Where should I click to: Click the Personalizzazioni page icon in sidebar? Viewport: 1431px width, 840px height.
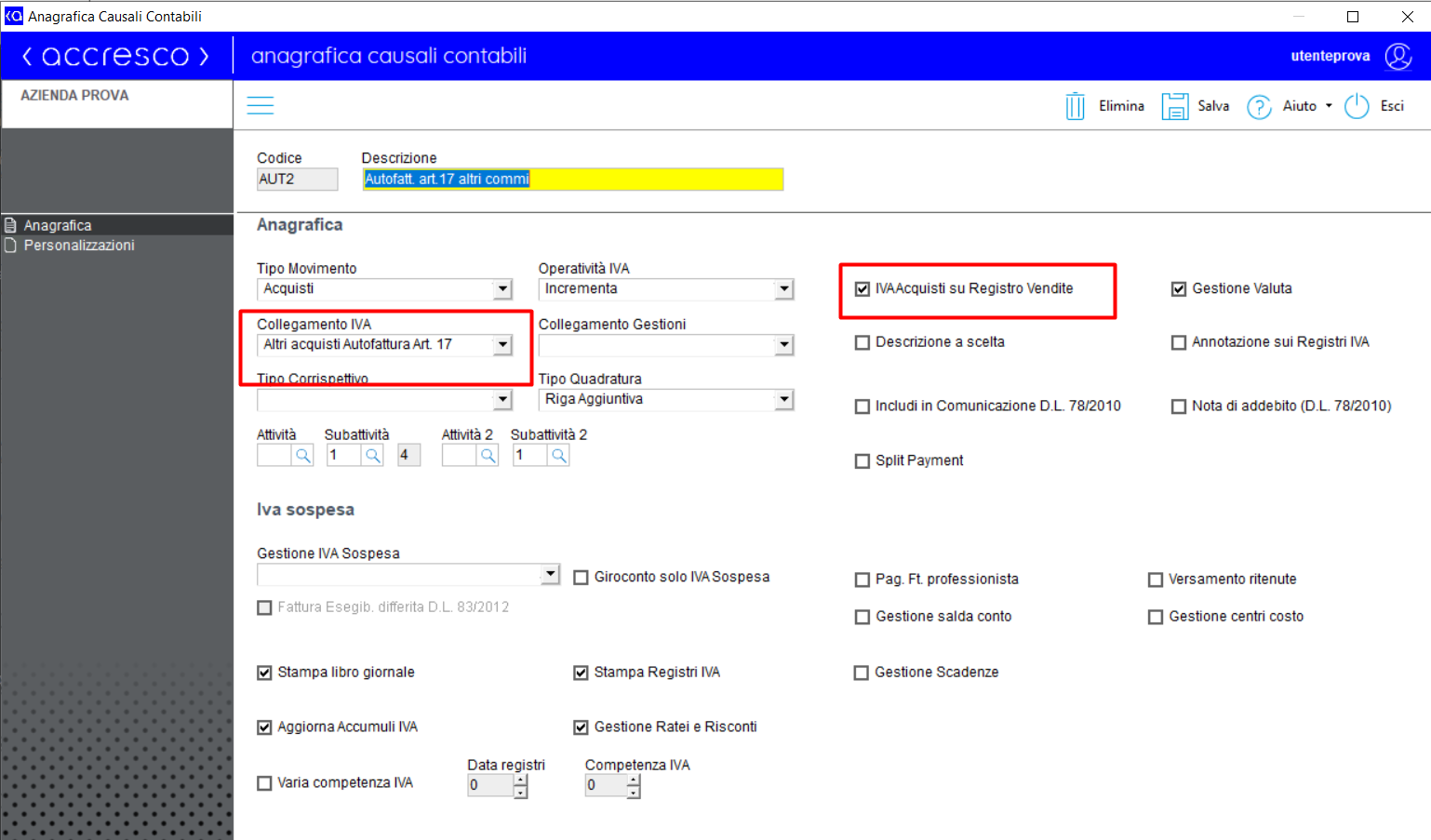11,246
